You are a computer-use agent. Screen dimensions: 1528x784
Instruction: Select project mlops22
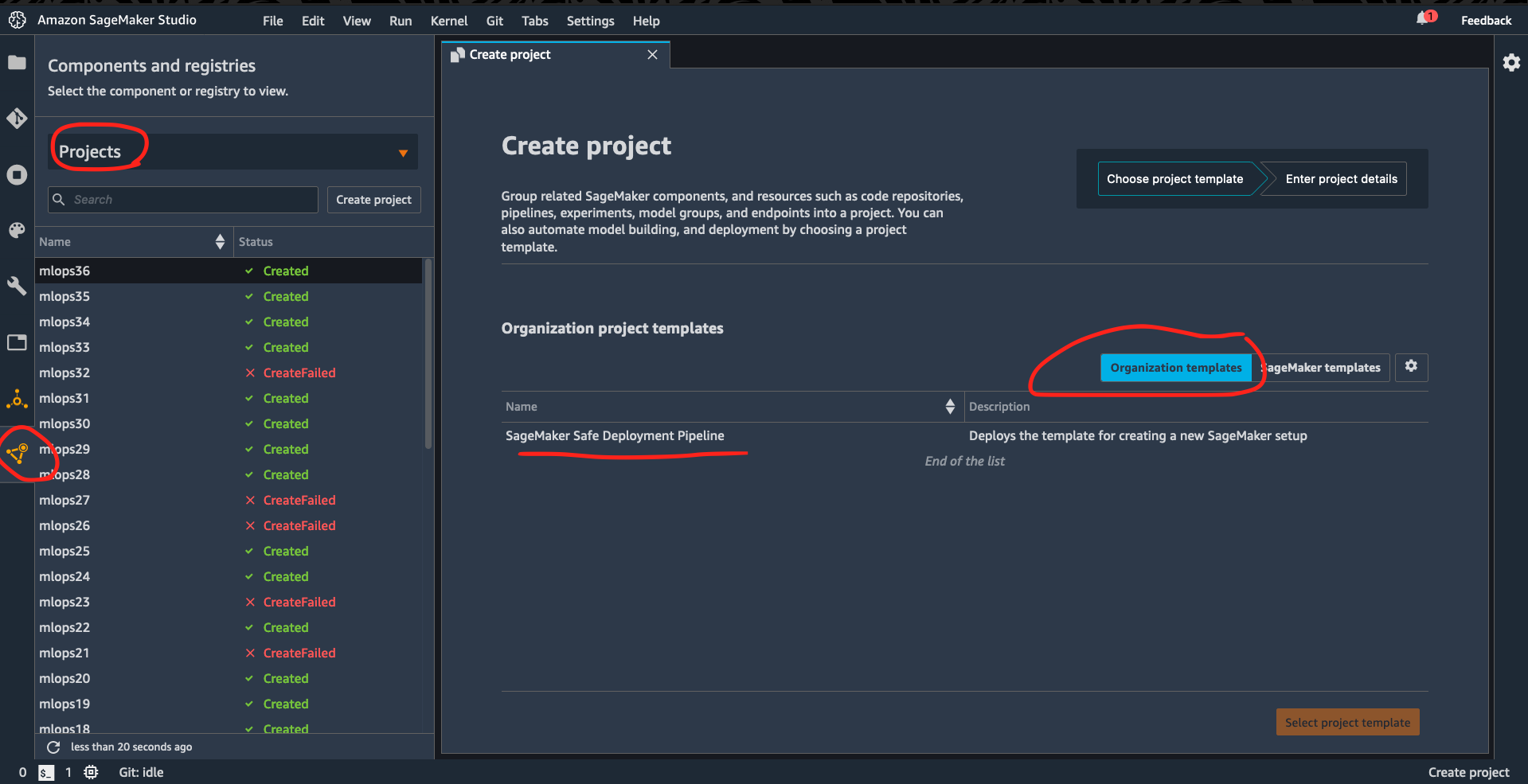pyautogui.click(x=229, y=627)
